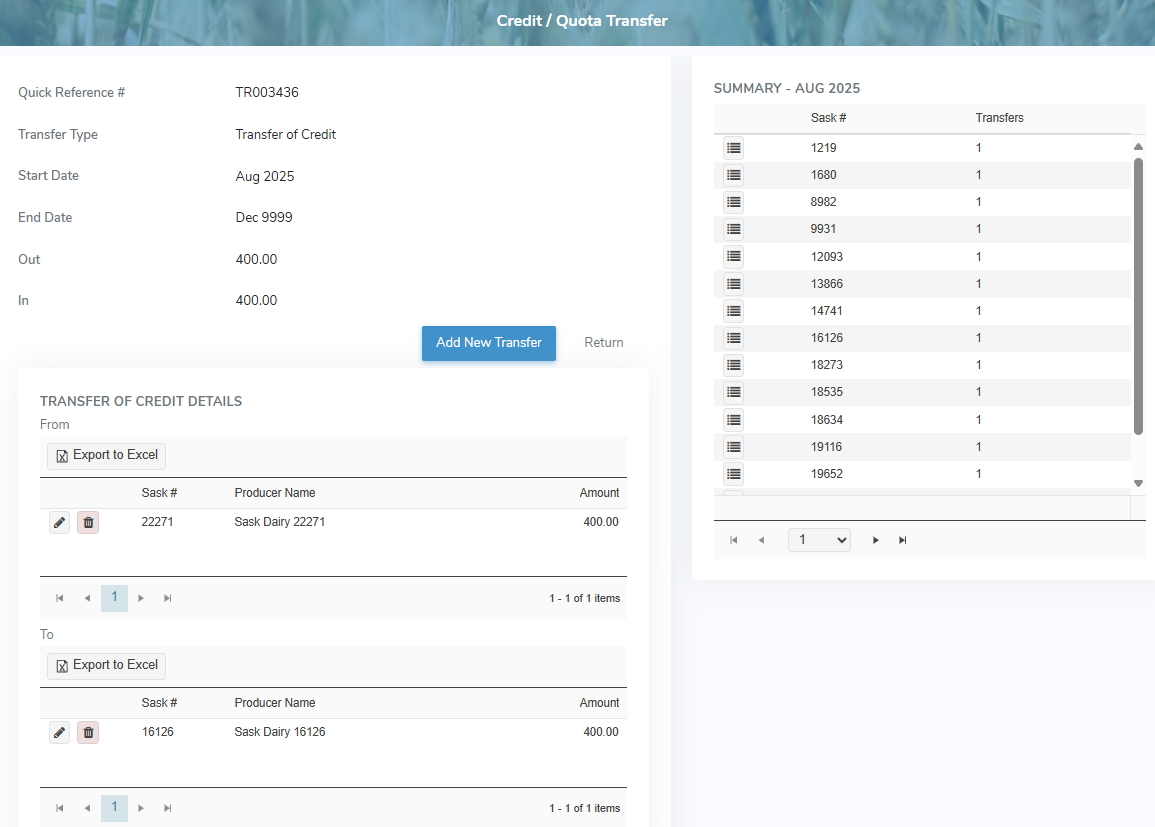
Task: Edit the transfer row for Sask 22271
Action: (59, 522)
